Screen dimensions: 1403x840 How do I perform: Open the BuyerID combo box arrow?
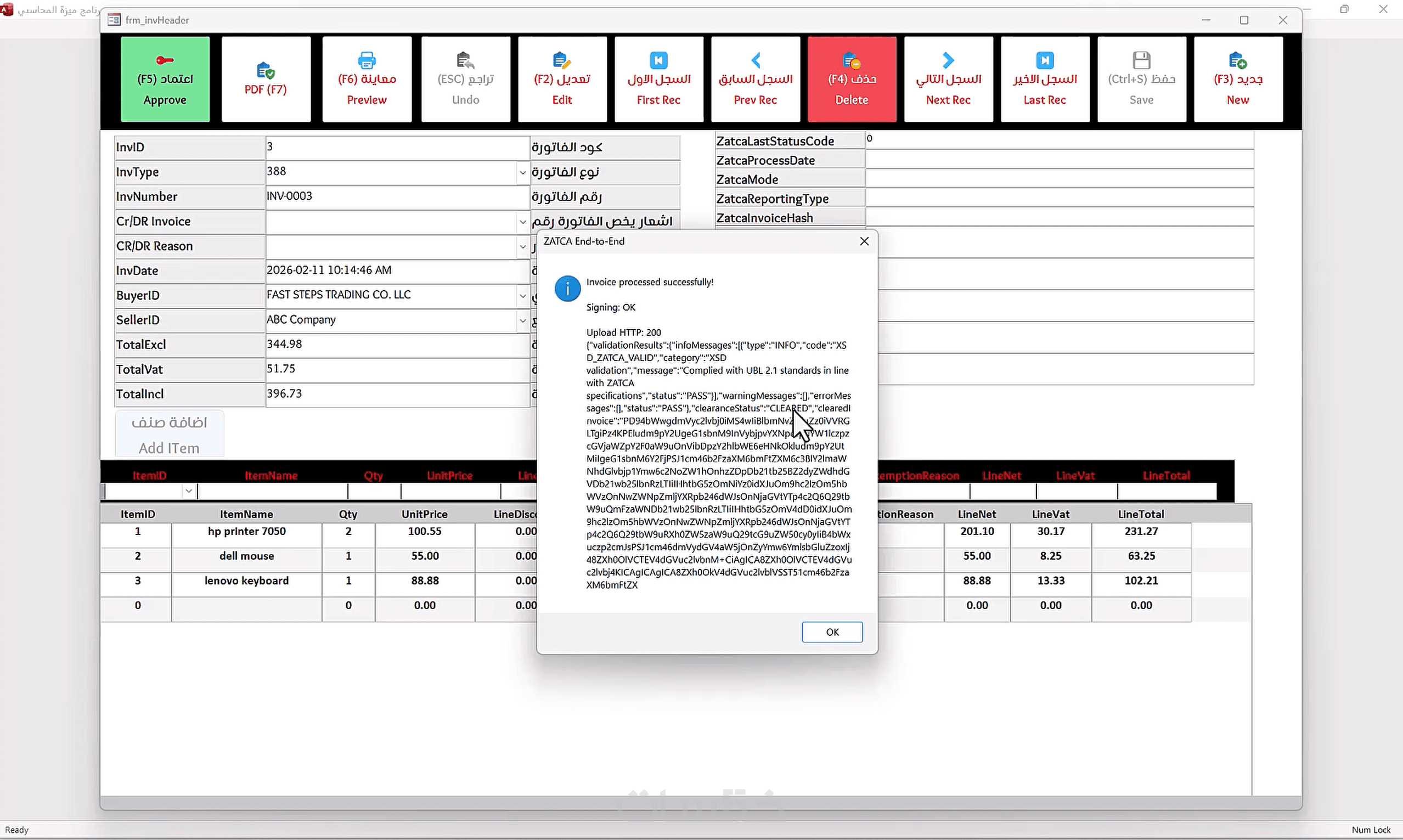pyautogui.click(x=522, y=296)
